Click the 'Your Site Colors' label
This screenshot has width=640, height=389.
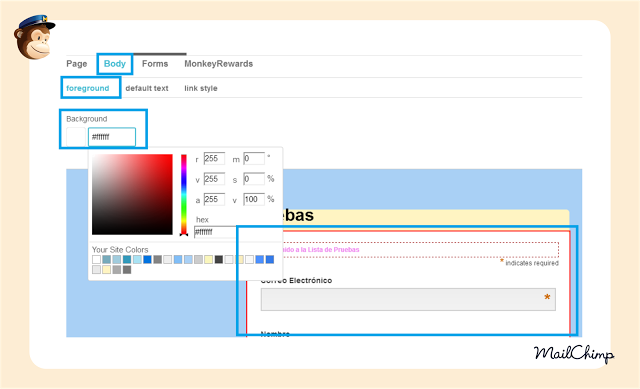tap(120, 249)
